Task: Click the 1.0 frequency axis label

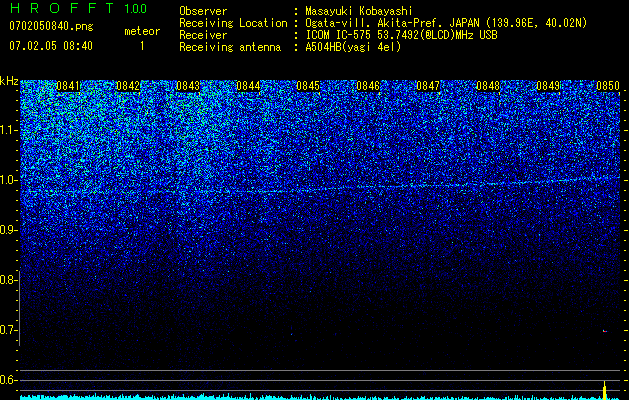Action: pyautogui.click(x=7, y=180)
